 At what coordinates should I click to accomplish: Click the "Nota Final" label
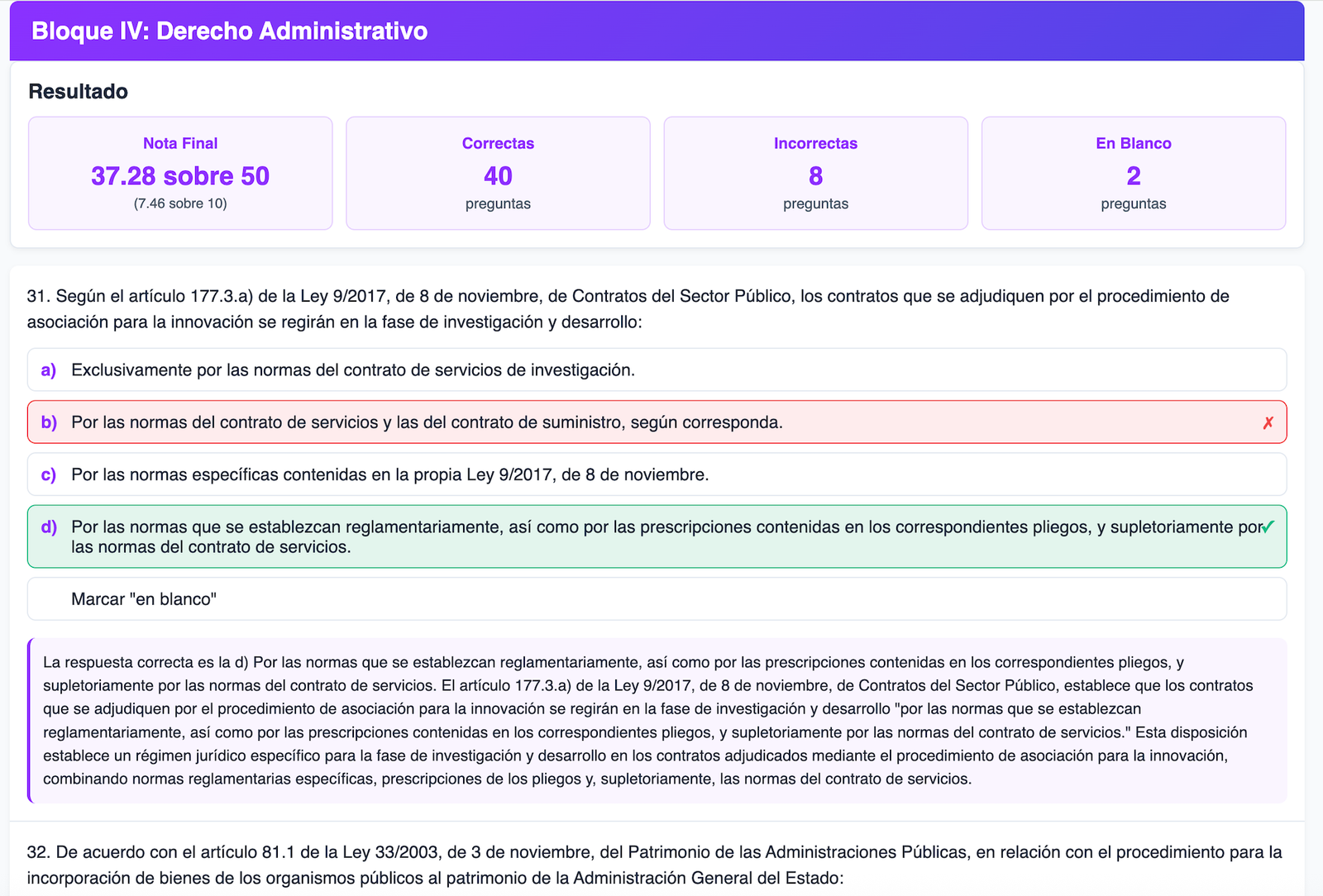coord(180,143)
